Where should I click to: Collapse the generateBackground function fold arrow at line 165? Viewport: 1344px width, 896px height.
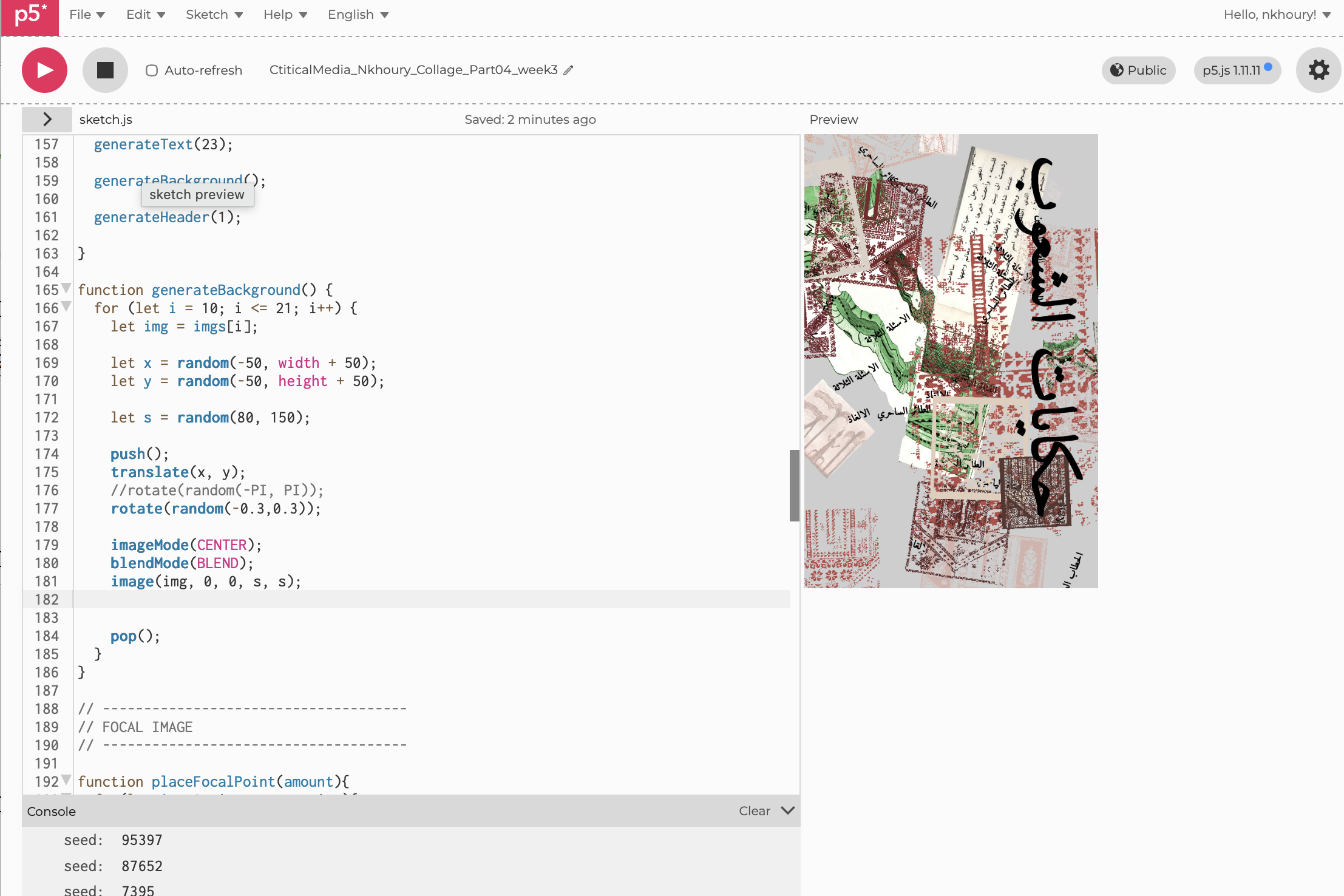click(x=66, y=288)
